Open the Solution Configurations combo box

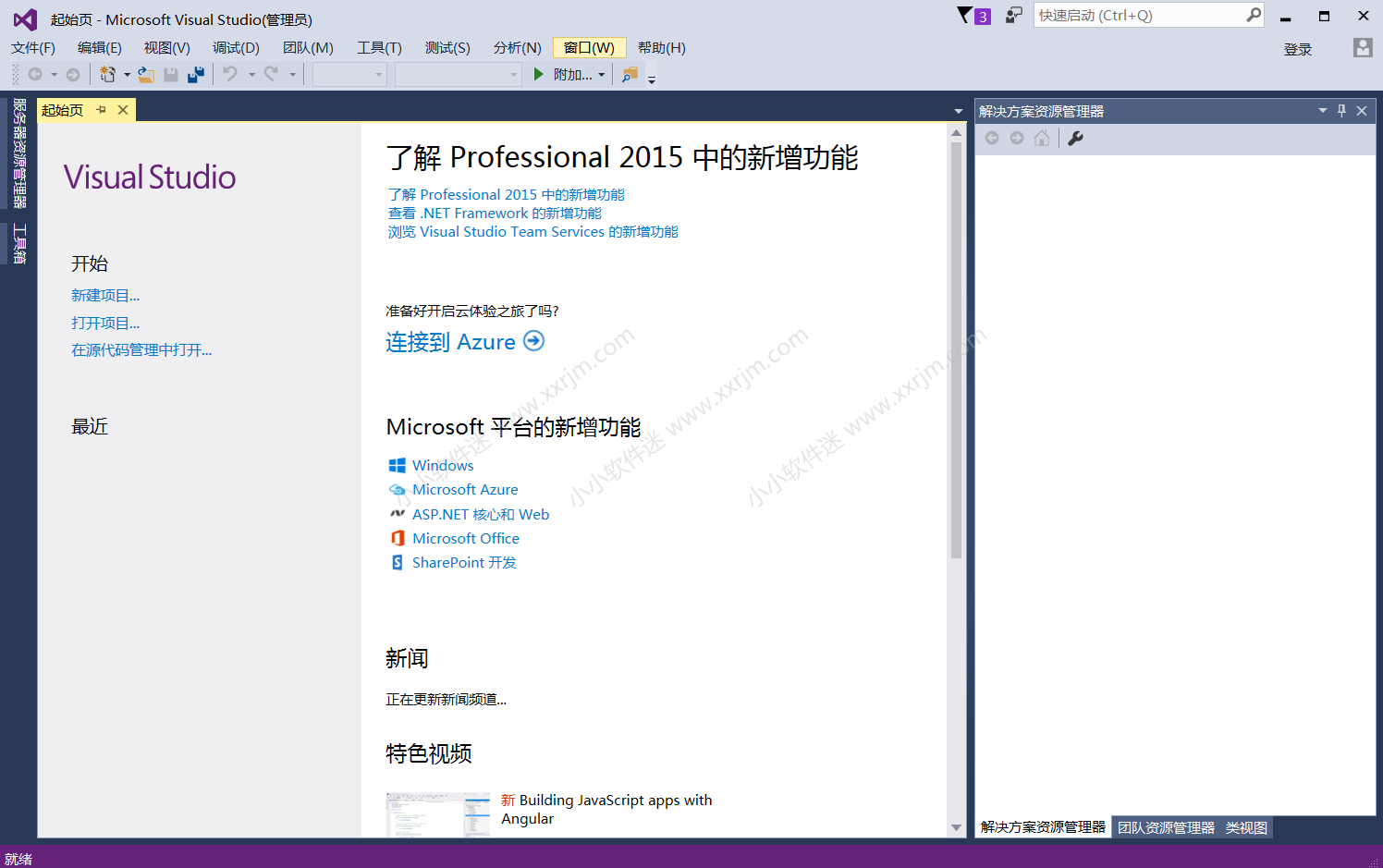tap(349, 75)
